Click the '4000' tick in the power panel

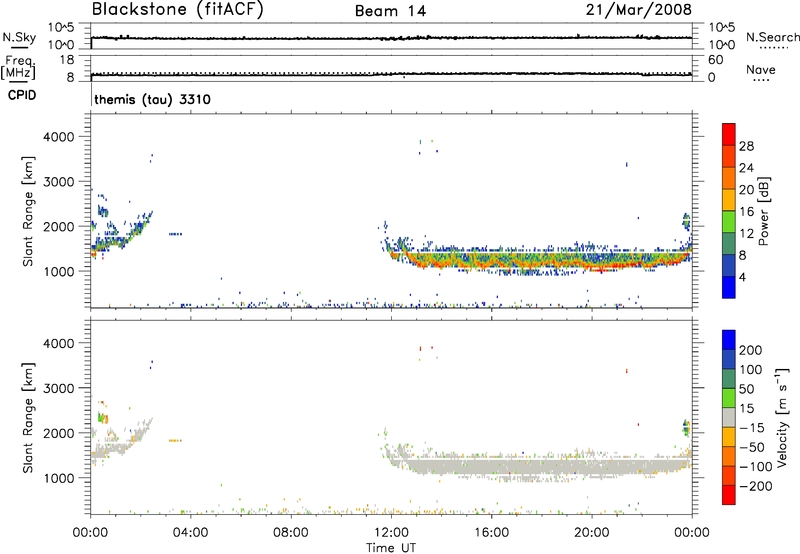pos(59,137)
